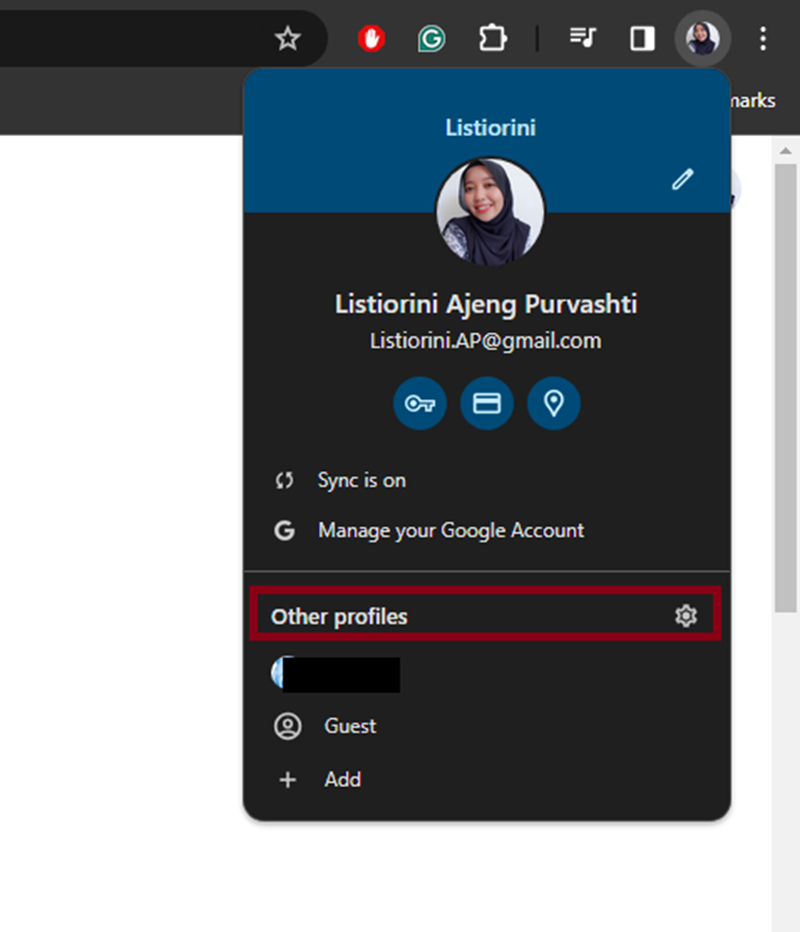Open the Extensions puzzle piece menu
Screen dimensions: 800x932
492,39
